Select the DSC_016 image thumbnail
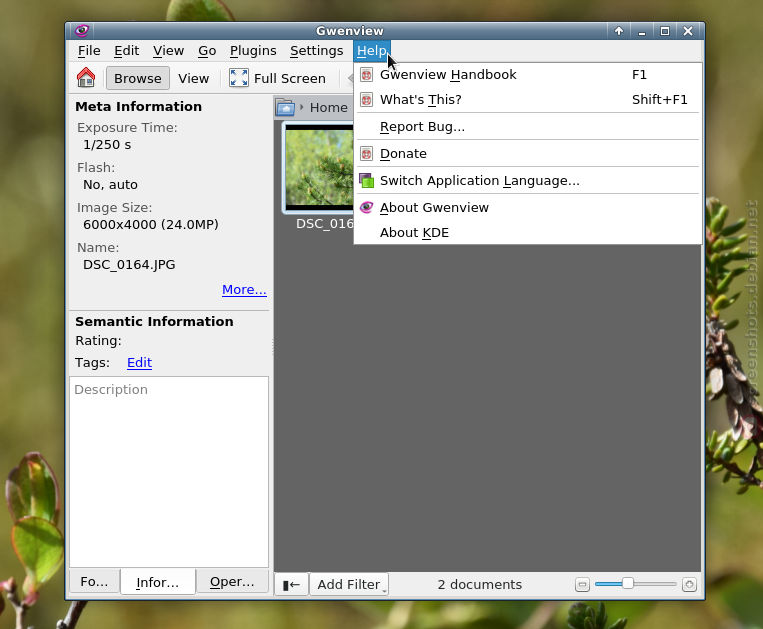The height and width of the screenshot is (629, 763). [320, 168]
